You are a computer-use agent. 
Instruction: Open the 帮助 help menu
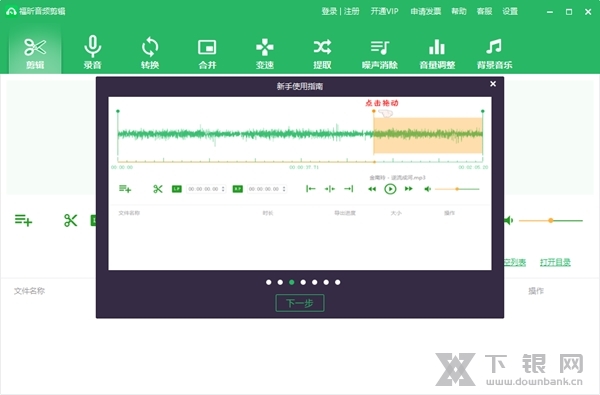[x=459, y=11]
